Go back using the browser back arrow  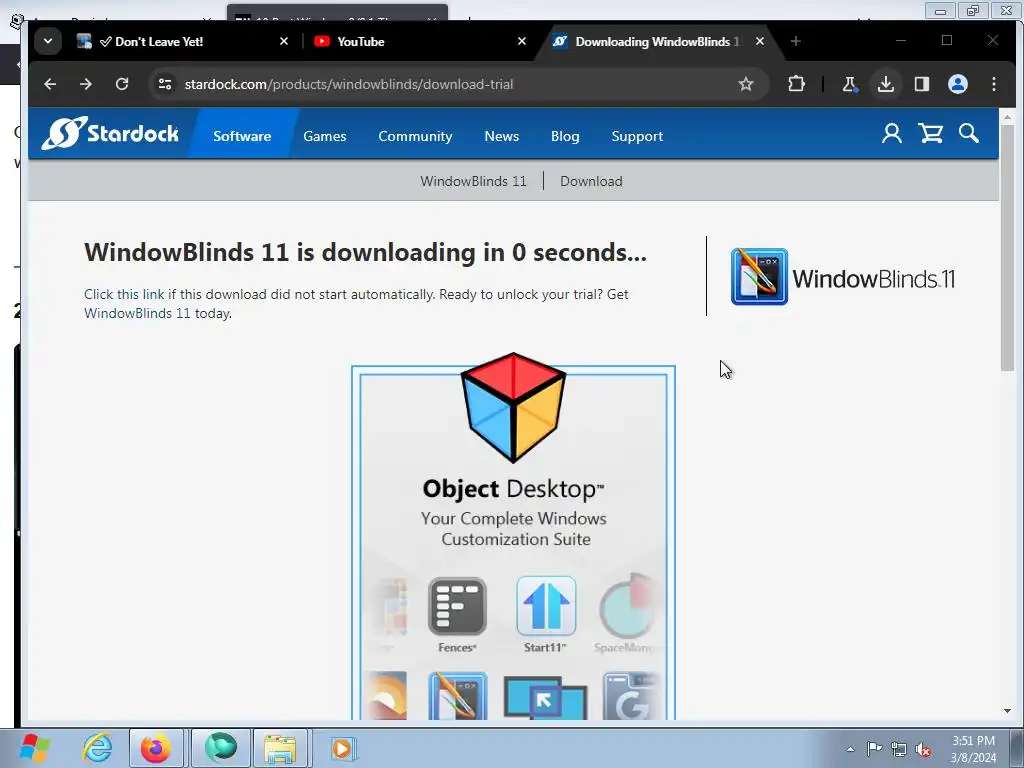point(50,84)
